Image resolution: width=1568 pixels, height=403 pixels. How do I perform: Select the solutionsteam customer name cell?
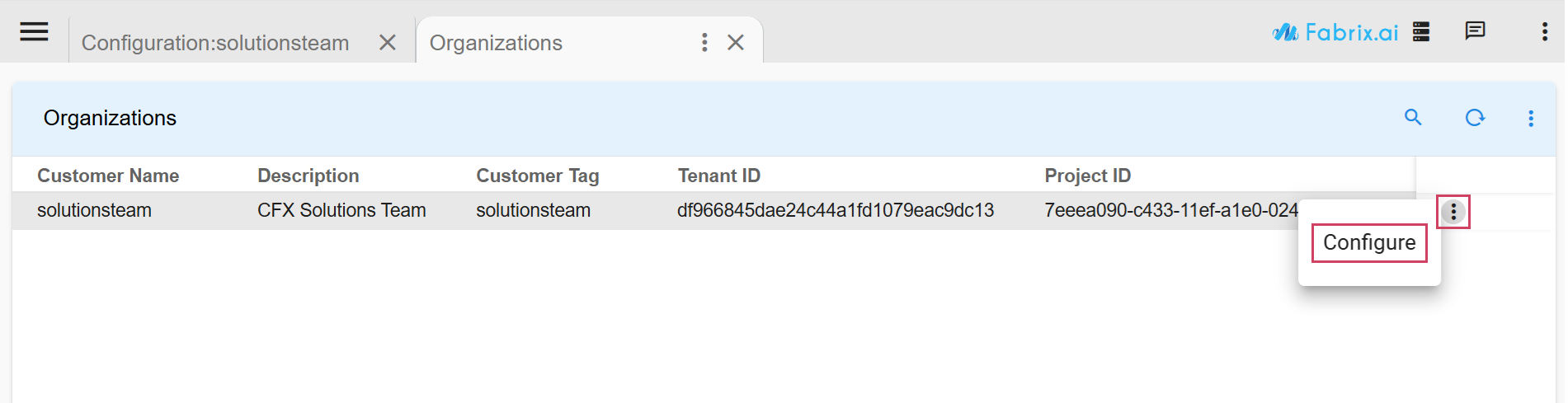[94, 210]
